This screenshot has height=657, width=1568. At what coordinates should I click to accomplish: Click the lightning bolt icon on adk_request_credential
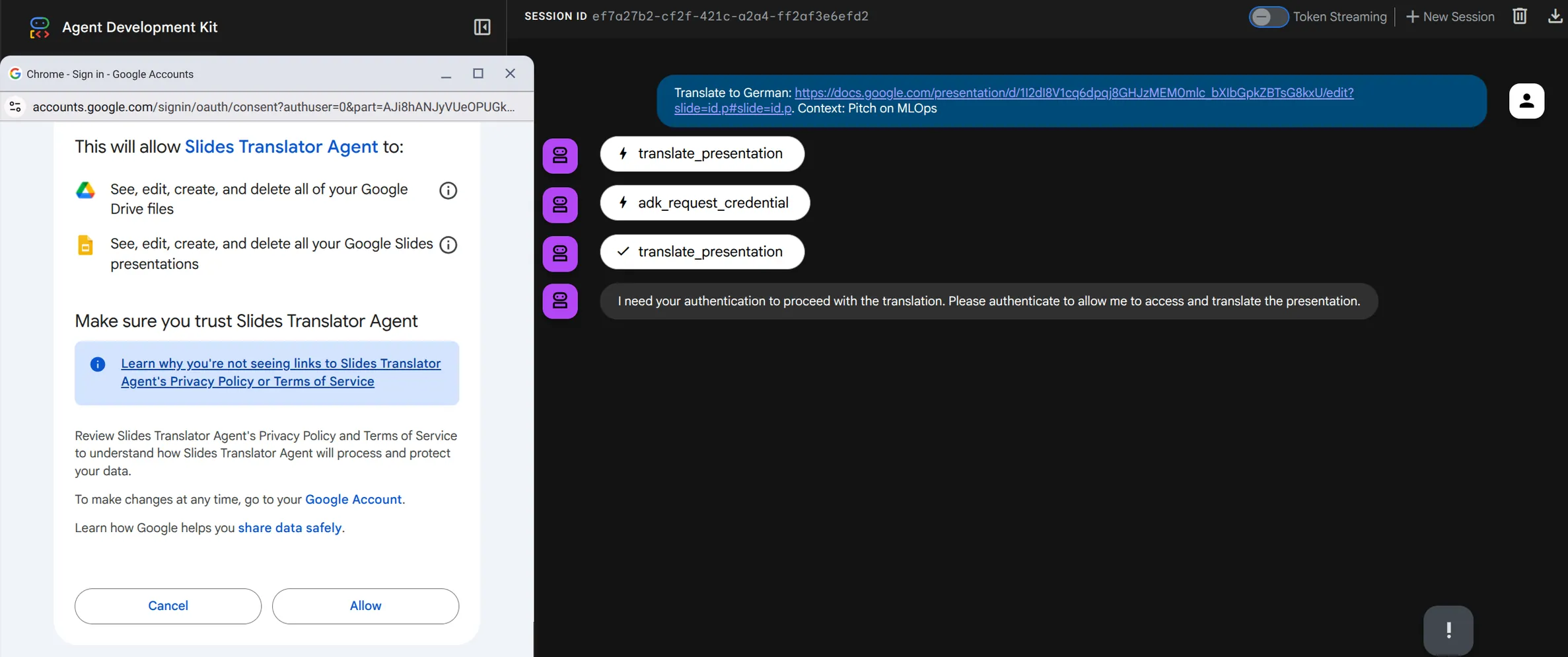(623, 202)
